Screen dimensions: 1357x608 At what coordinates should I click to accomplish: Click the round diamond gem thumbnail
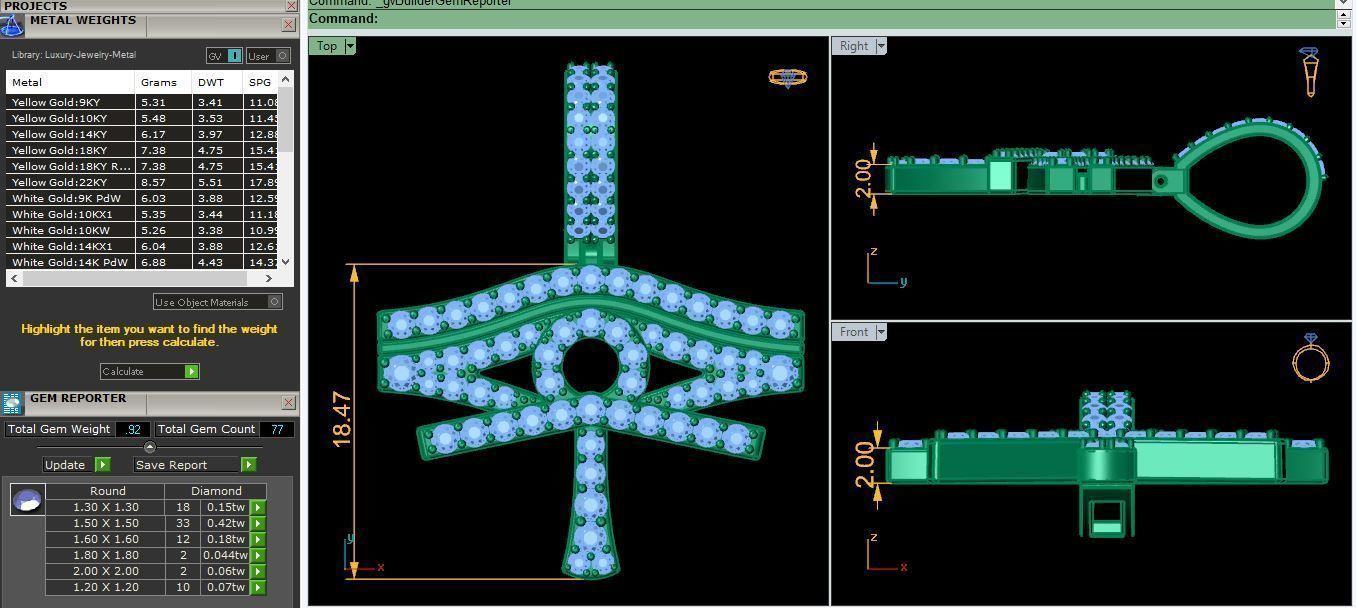pyautogui.click(x=27, y=499)
